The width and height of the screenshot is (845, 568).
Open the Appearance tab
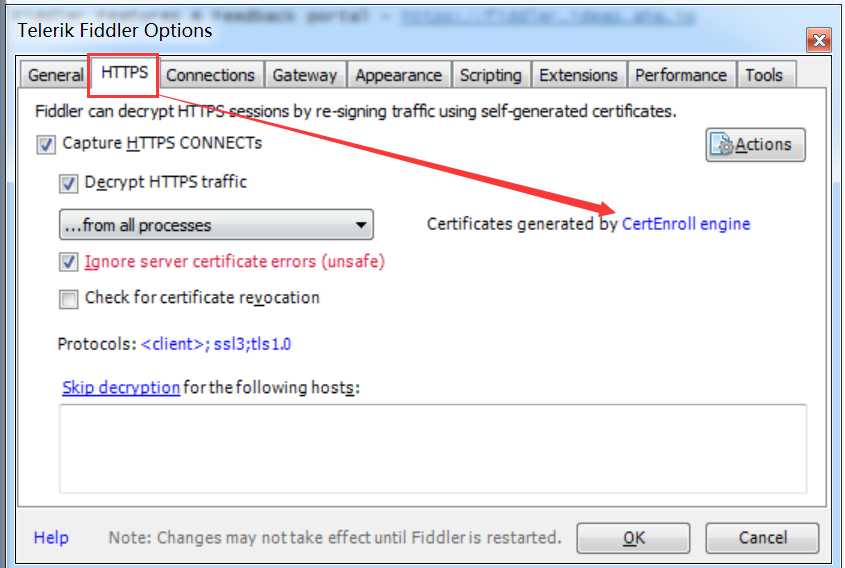pyautogui.click(x=398, y=75)
